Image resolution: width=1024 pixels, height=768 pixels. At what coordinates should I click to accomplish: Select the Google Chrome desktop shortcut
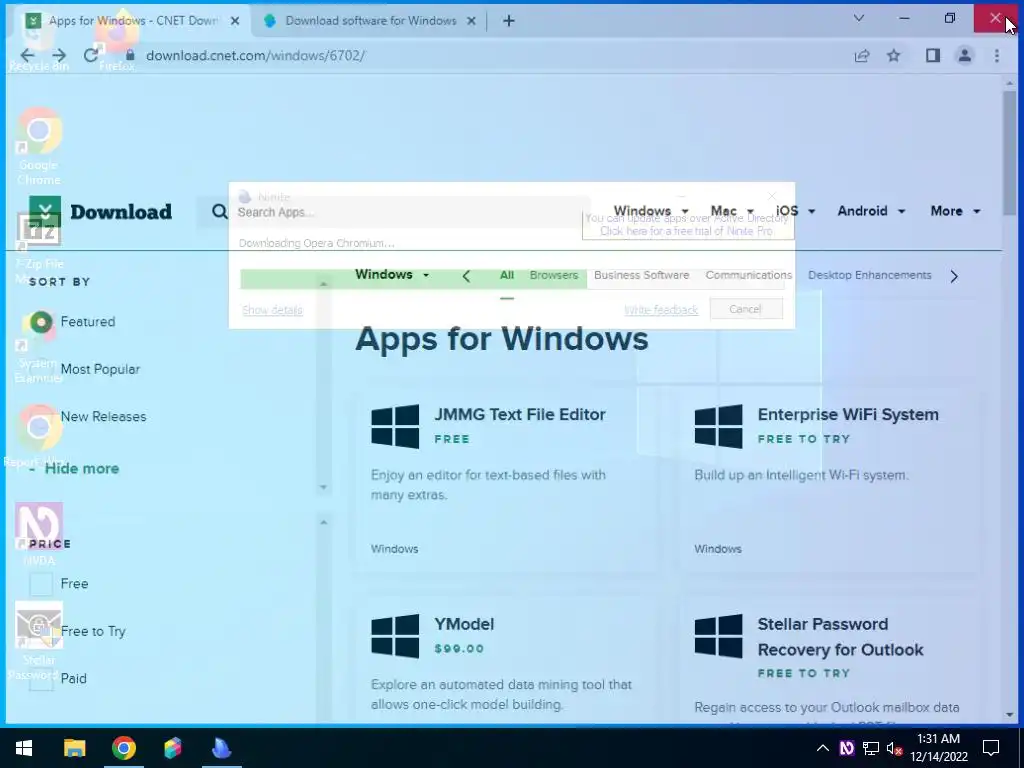point(39,147)
